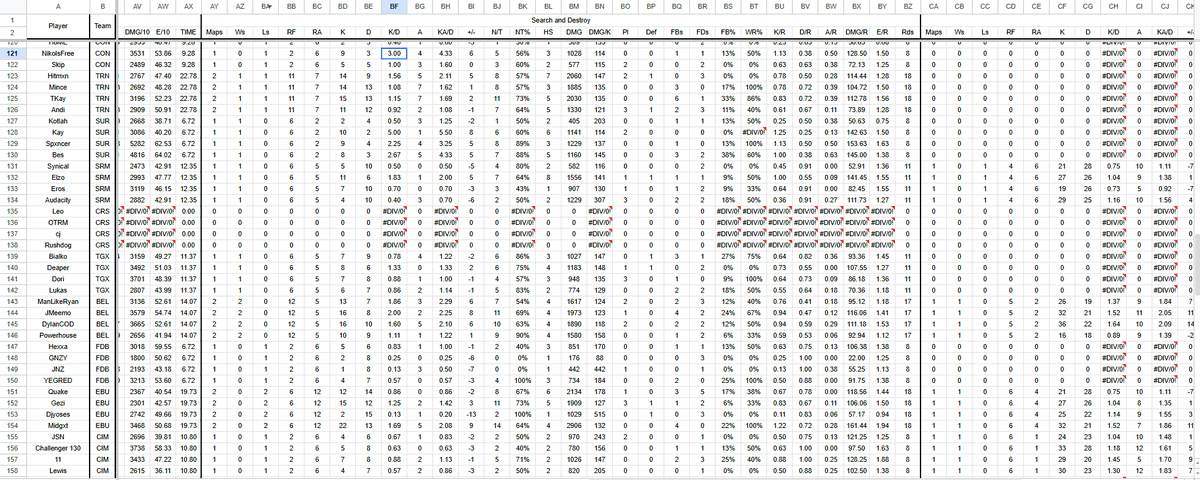Click the DMG/R column label
The image size is (1200, 480).
pyautogui.click(x=858, y=33)
